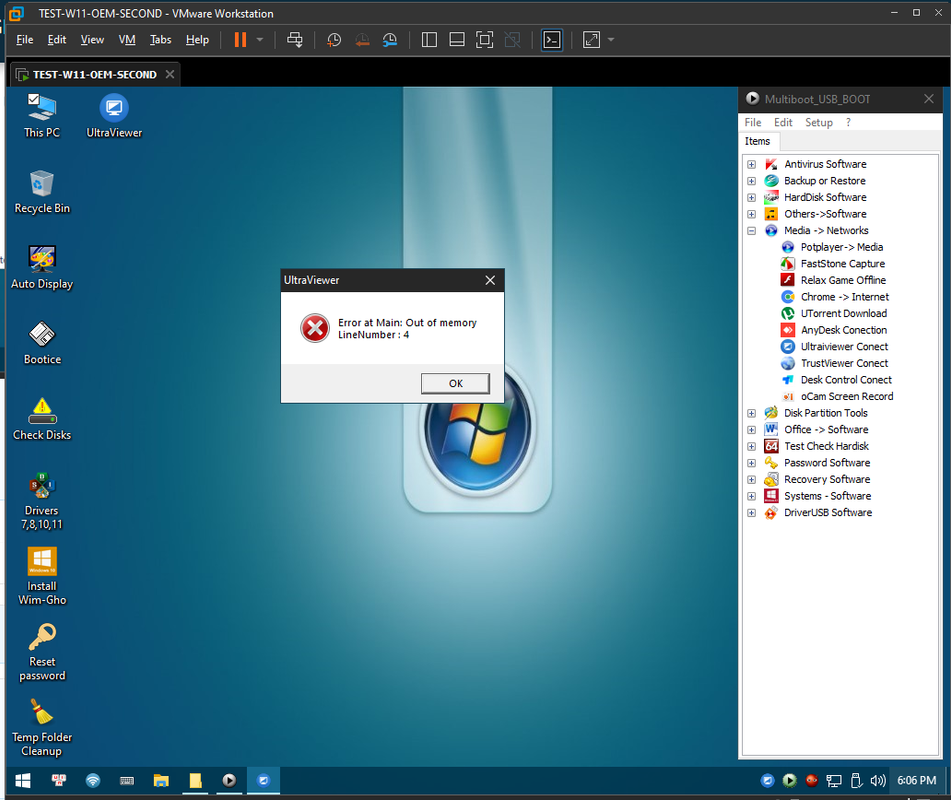The width and height of the screenshot is (951, 800).
Task: Expand the Recovery Software node
Action: point(751,480)
